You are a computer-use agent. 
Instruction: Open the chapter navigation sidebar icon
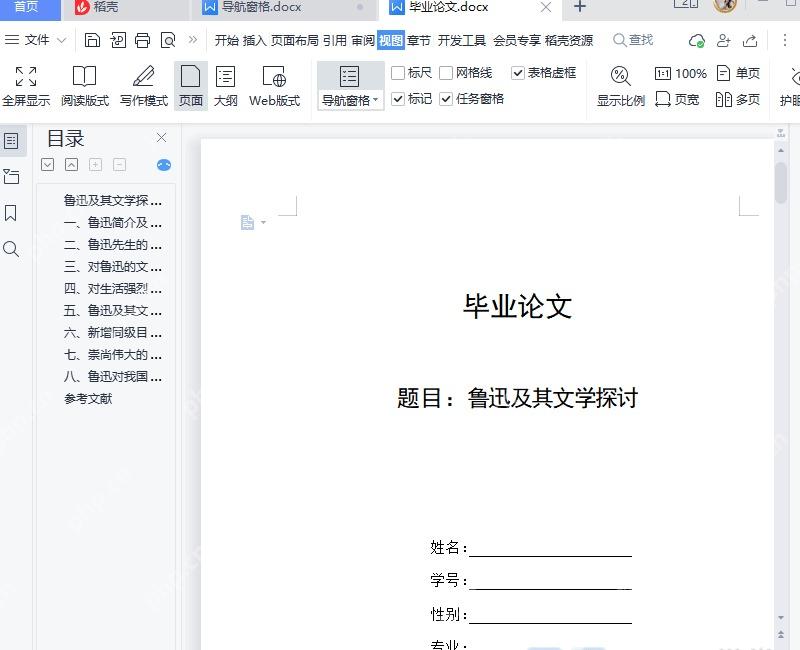[11, 177]
